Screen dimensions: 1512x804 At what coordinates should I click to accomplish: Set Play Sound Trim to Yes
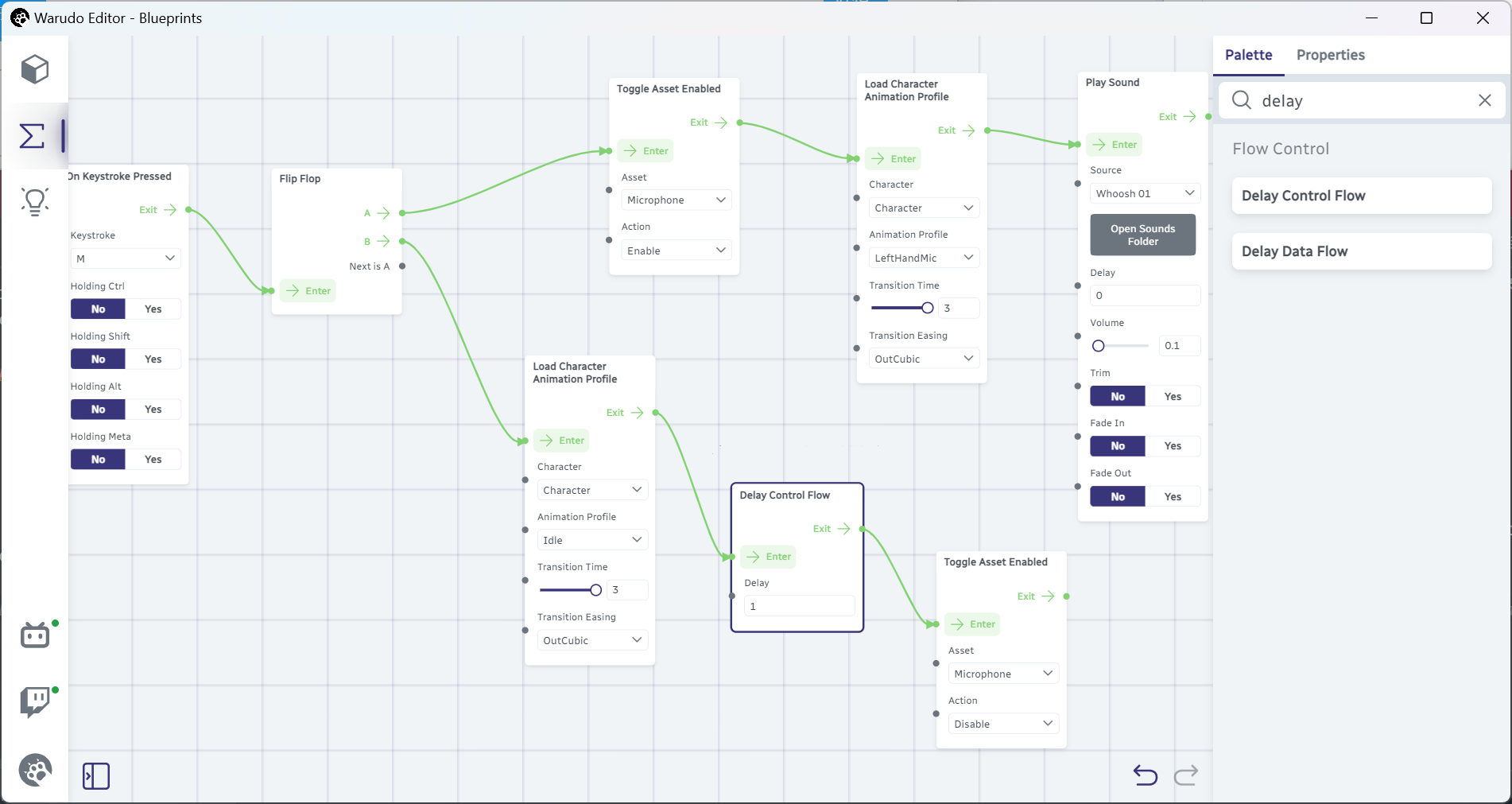pyautogui.click(x=1173, y=396)
